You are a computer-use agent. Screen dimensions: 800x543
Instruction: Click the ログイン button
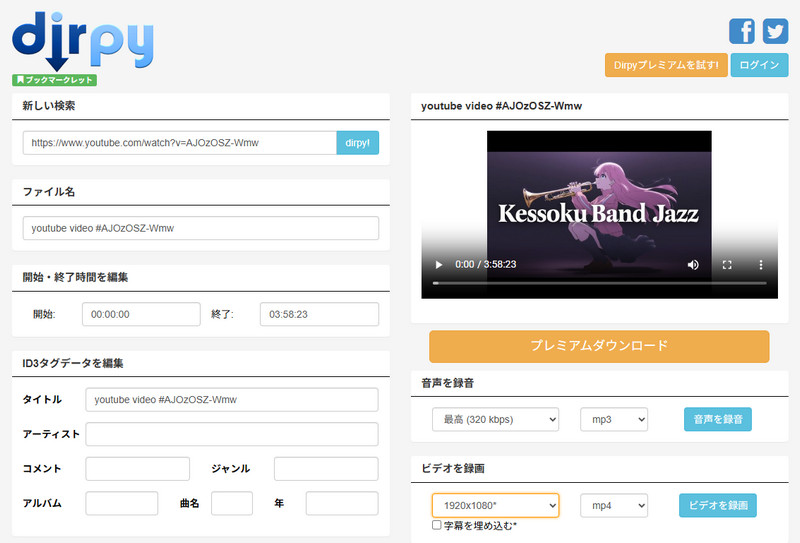coord(759,65)
